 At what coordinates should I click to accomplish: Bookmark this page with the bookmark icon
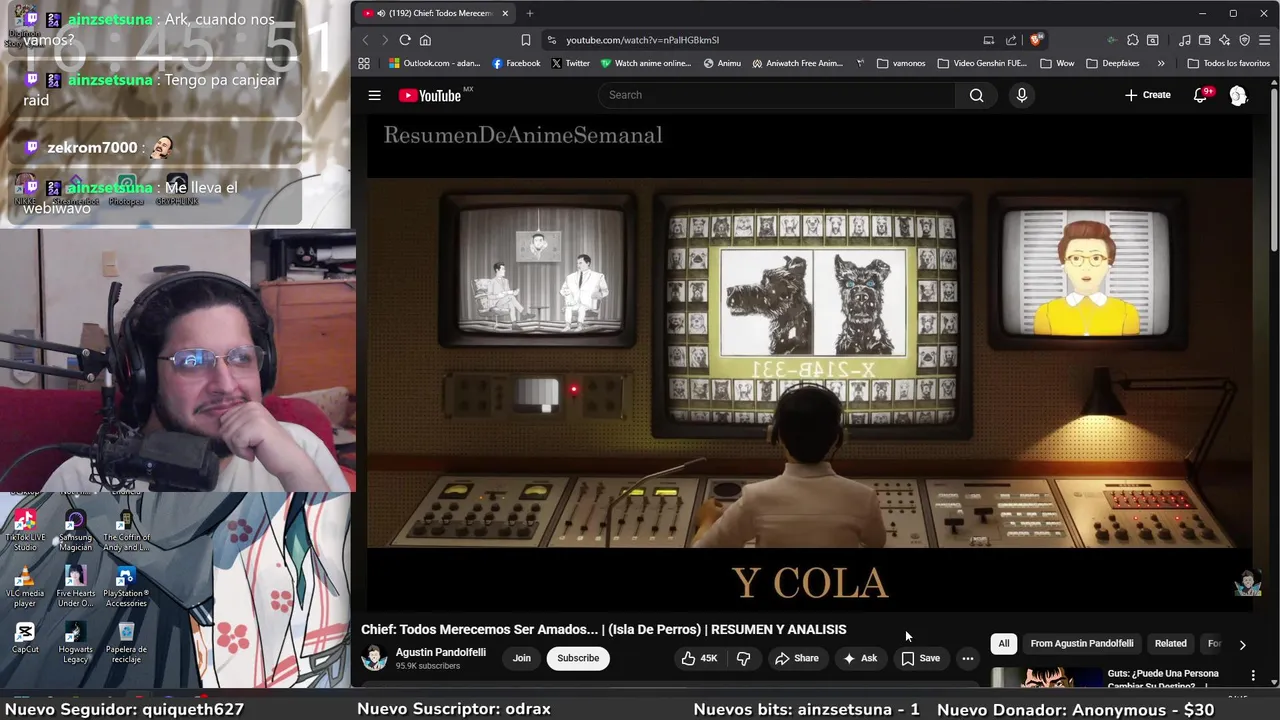[525, 40]
